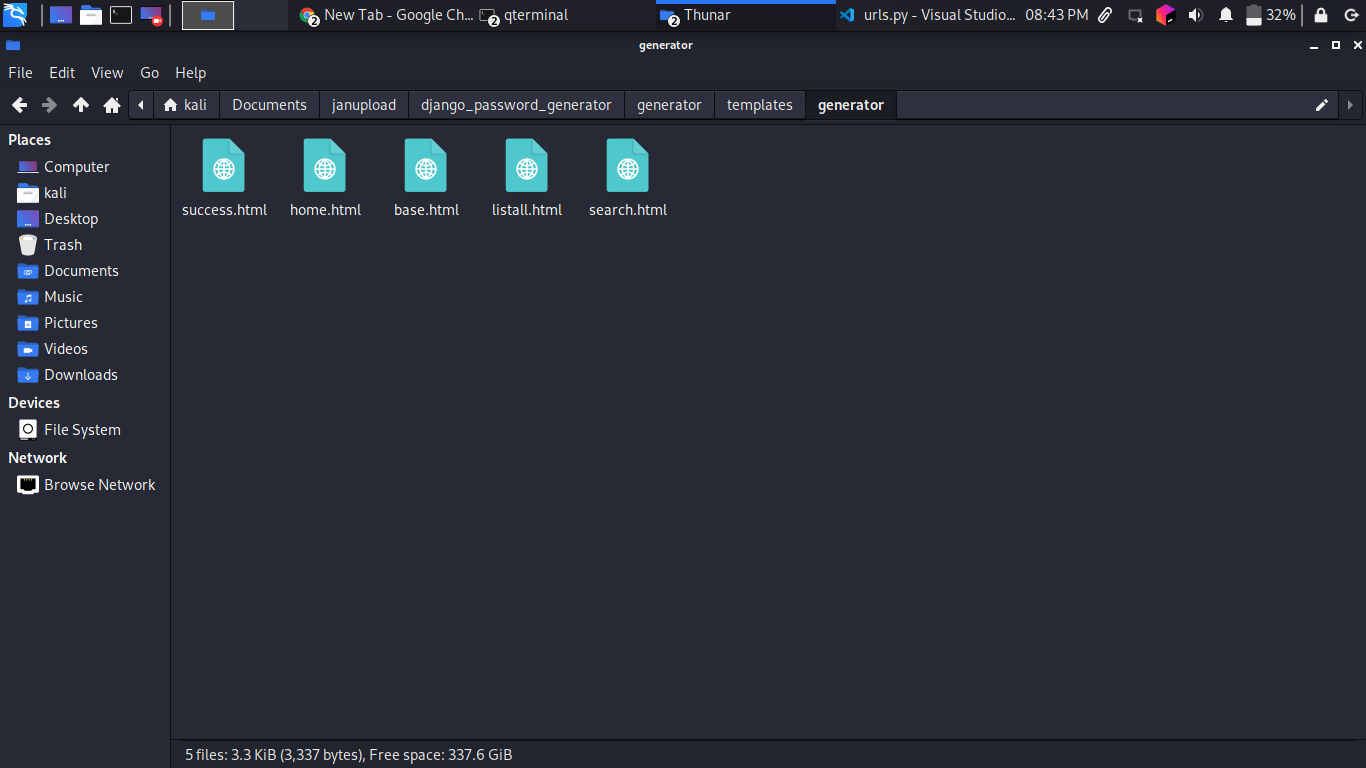Open the clipboard manager paperclip icon
Screen dimensions: 1366x768
(x=1105, y=15)
